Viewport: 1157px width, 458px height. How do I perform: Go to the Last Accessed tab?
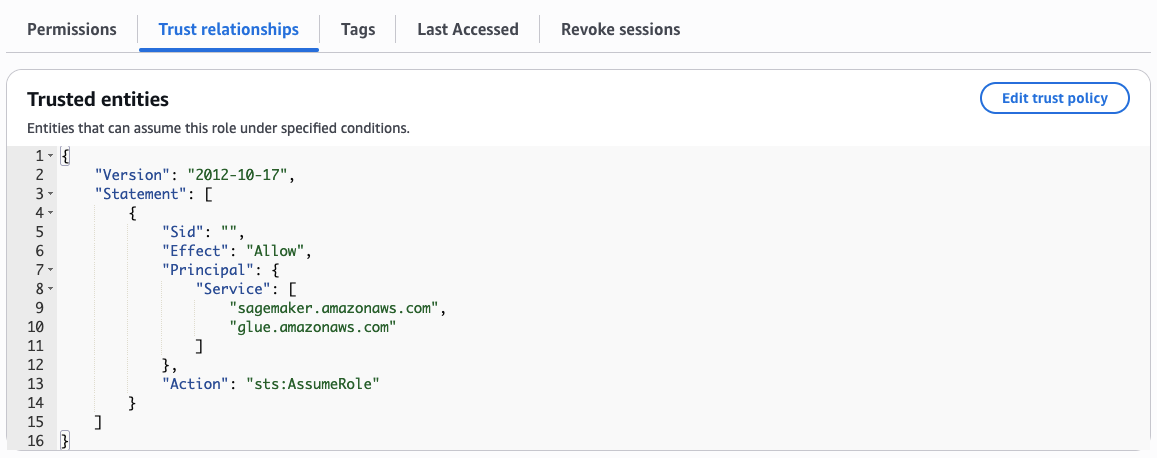(x=467, y=29)
